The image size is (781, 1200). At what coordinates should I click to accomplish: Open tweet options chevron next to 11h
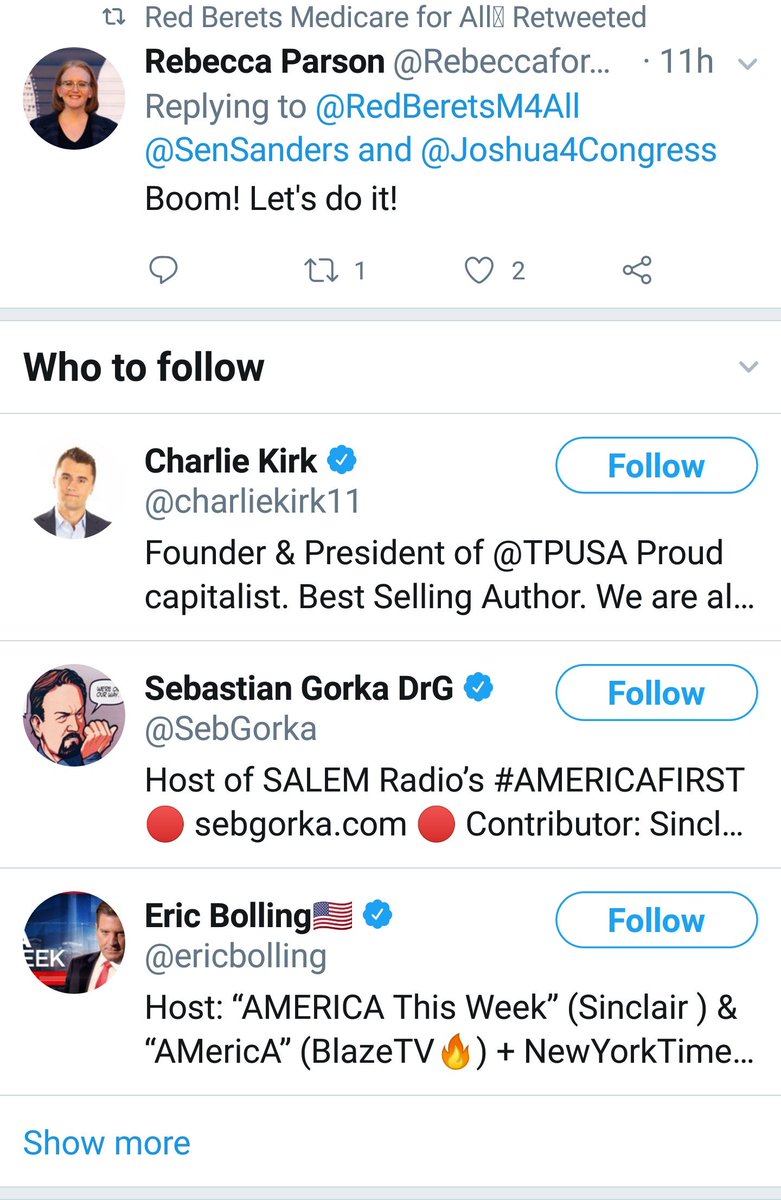click(x=748, y=64)
